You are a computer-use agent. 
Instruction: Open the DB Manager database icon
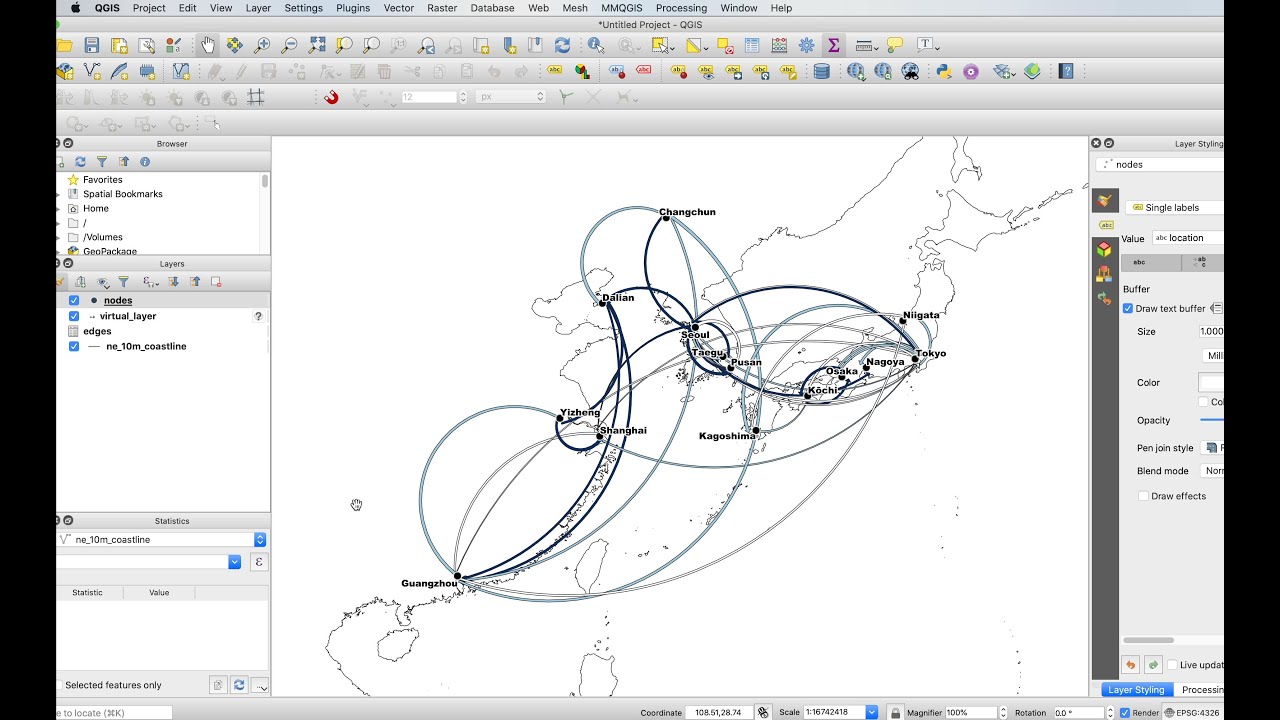pos(821,71)
